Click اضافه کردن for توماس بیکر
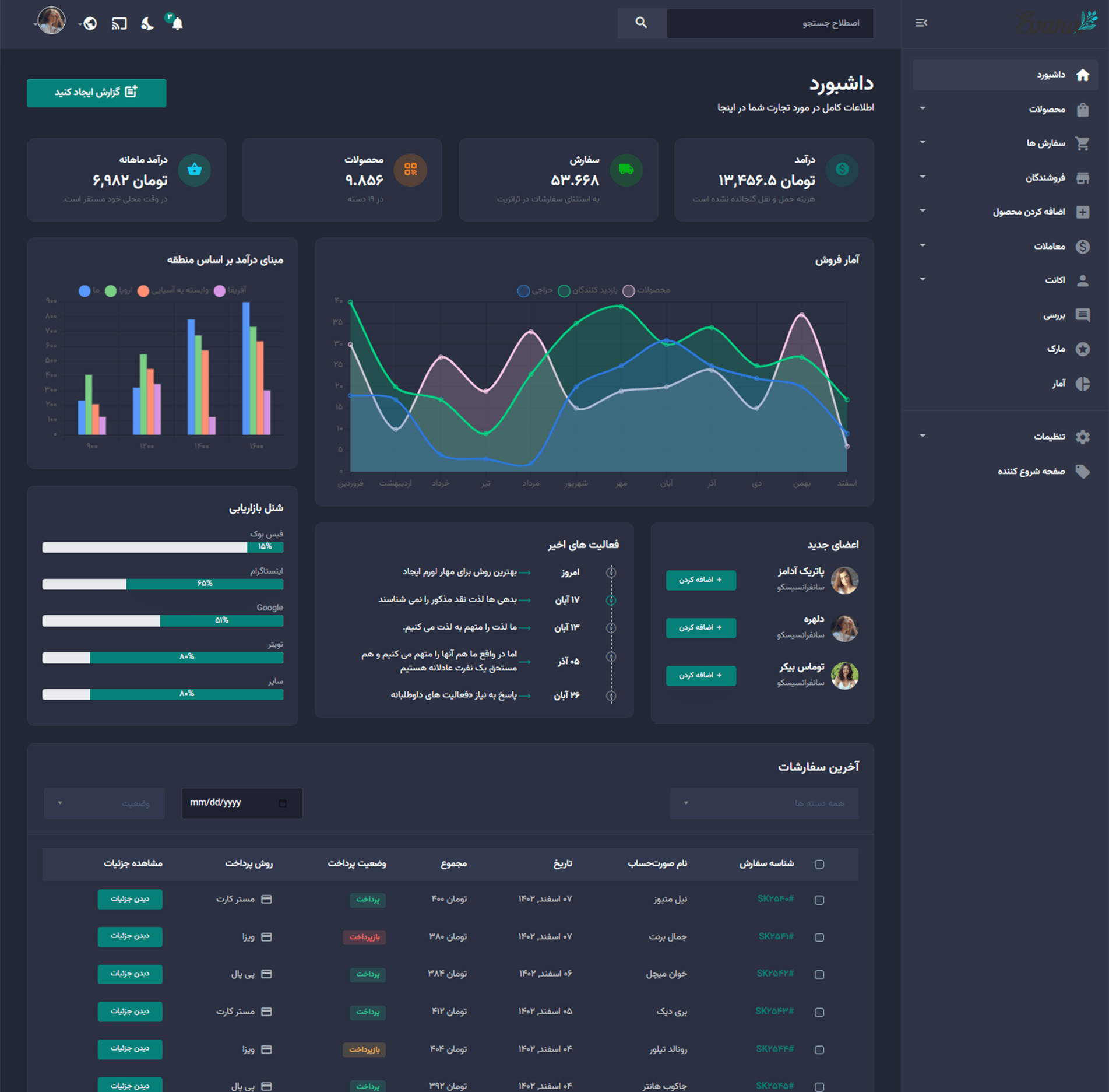 [701, 676]
